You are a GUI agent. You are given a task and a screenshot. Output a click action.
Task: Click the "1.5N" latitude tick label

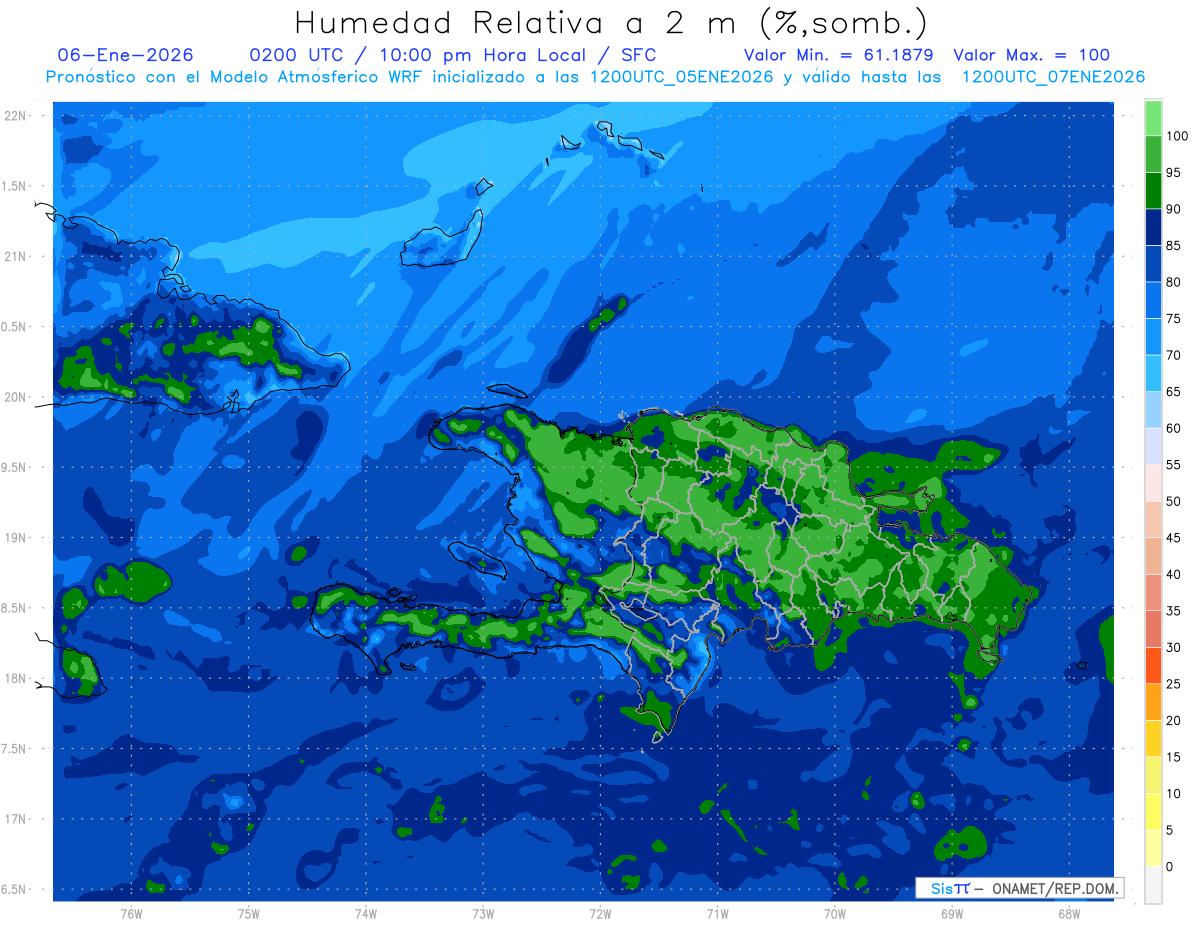pyautogui.click(x=14, y=186)
